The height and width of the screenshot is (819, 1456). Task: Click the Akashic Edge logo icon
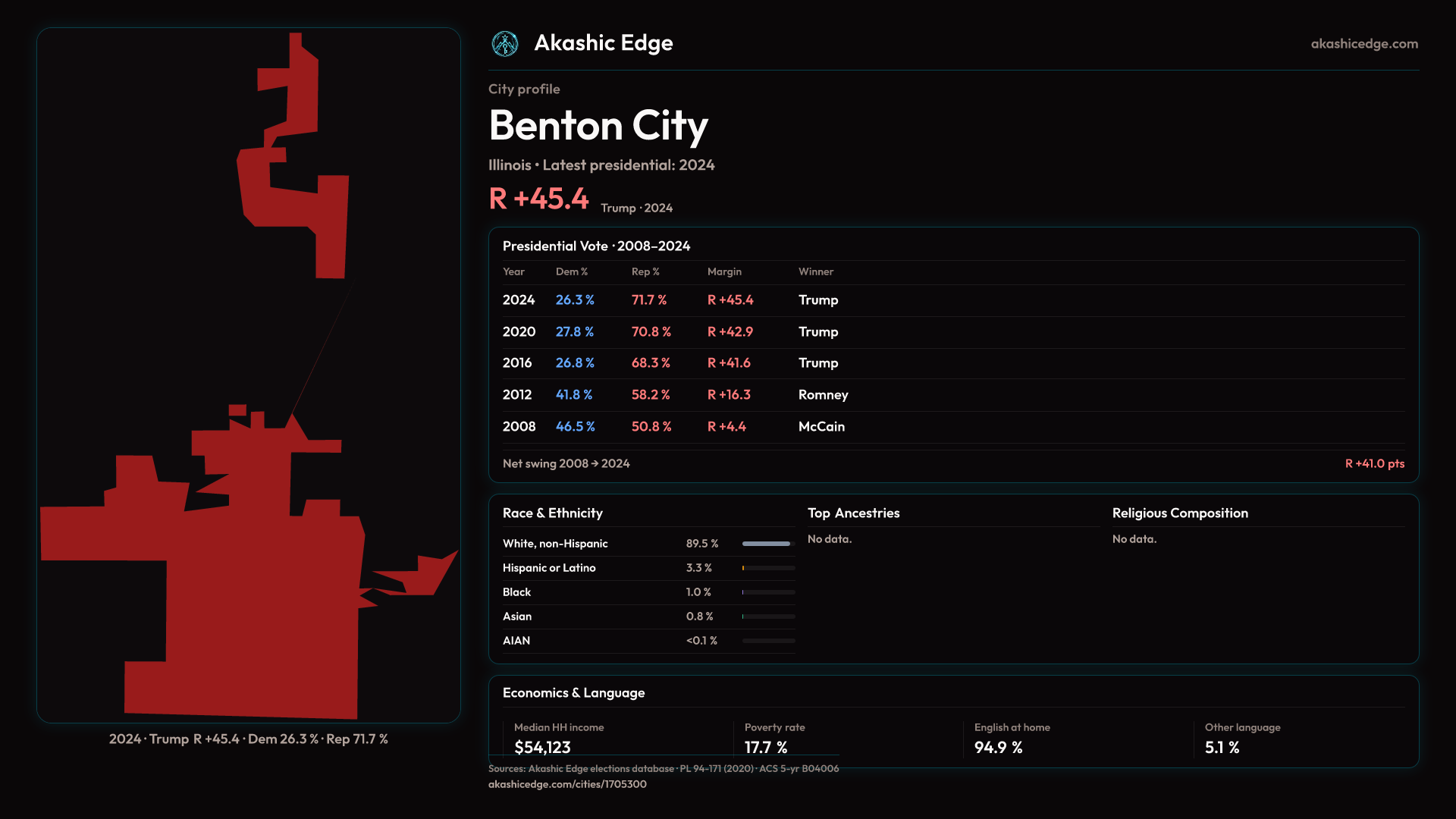tap(504, 44)
